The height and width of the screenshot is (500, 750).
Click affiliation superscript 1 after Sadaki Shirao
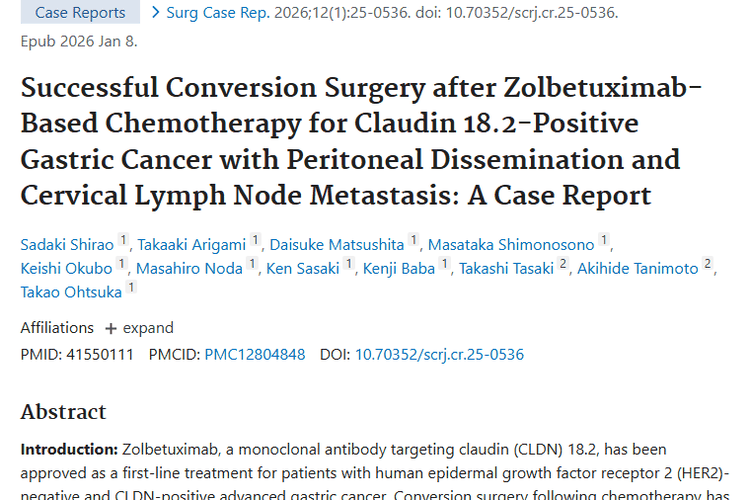[x=124, y=240]
